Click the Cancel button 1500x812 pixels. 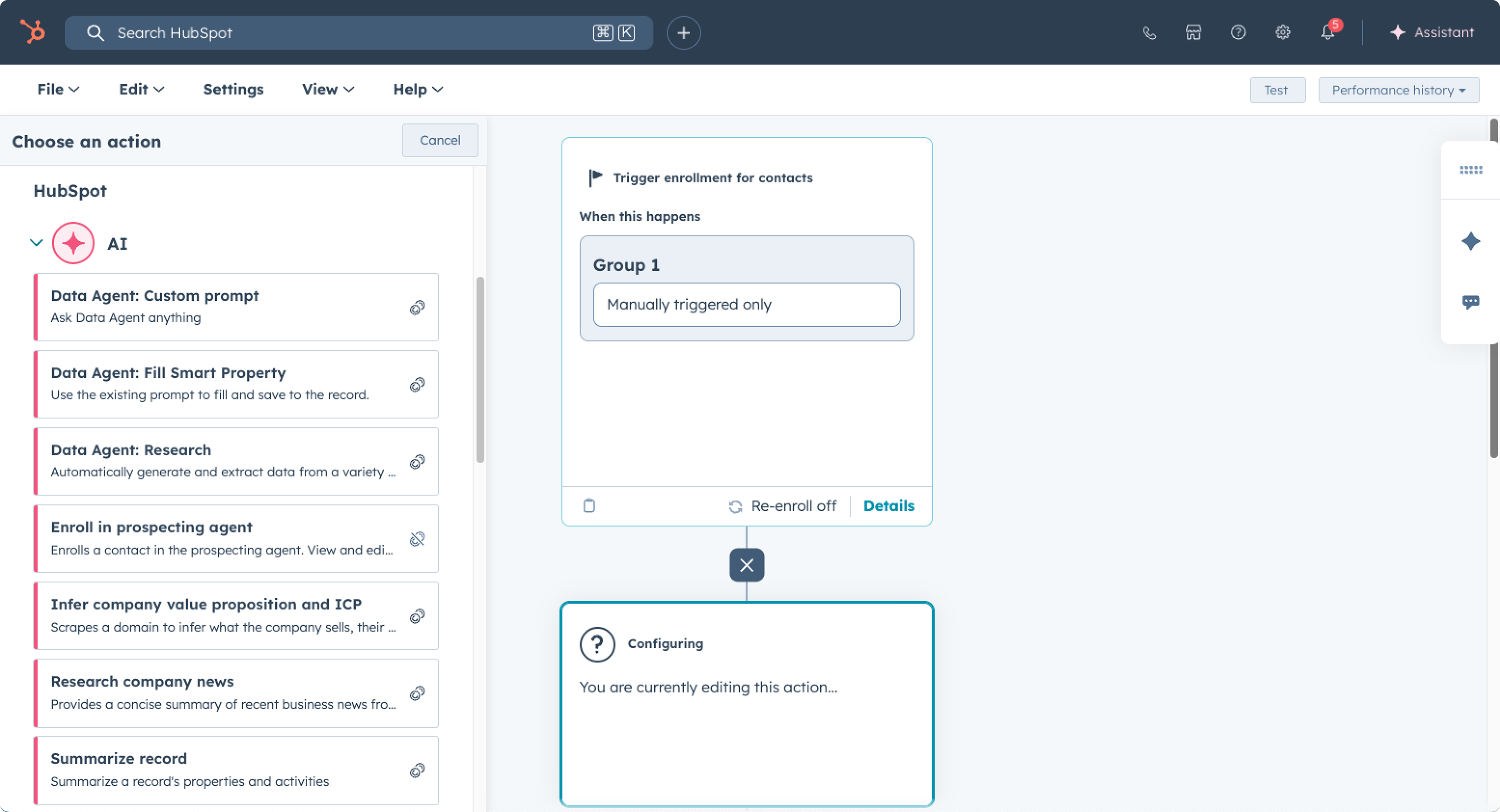click(x=440, y=140)
